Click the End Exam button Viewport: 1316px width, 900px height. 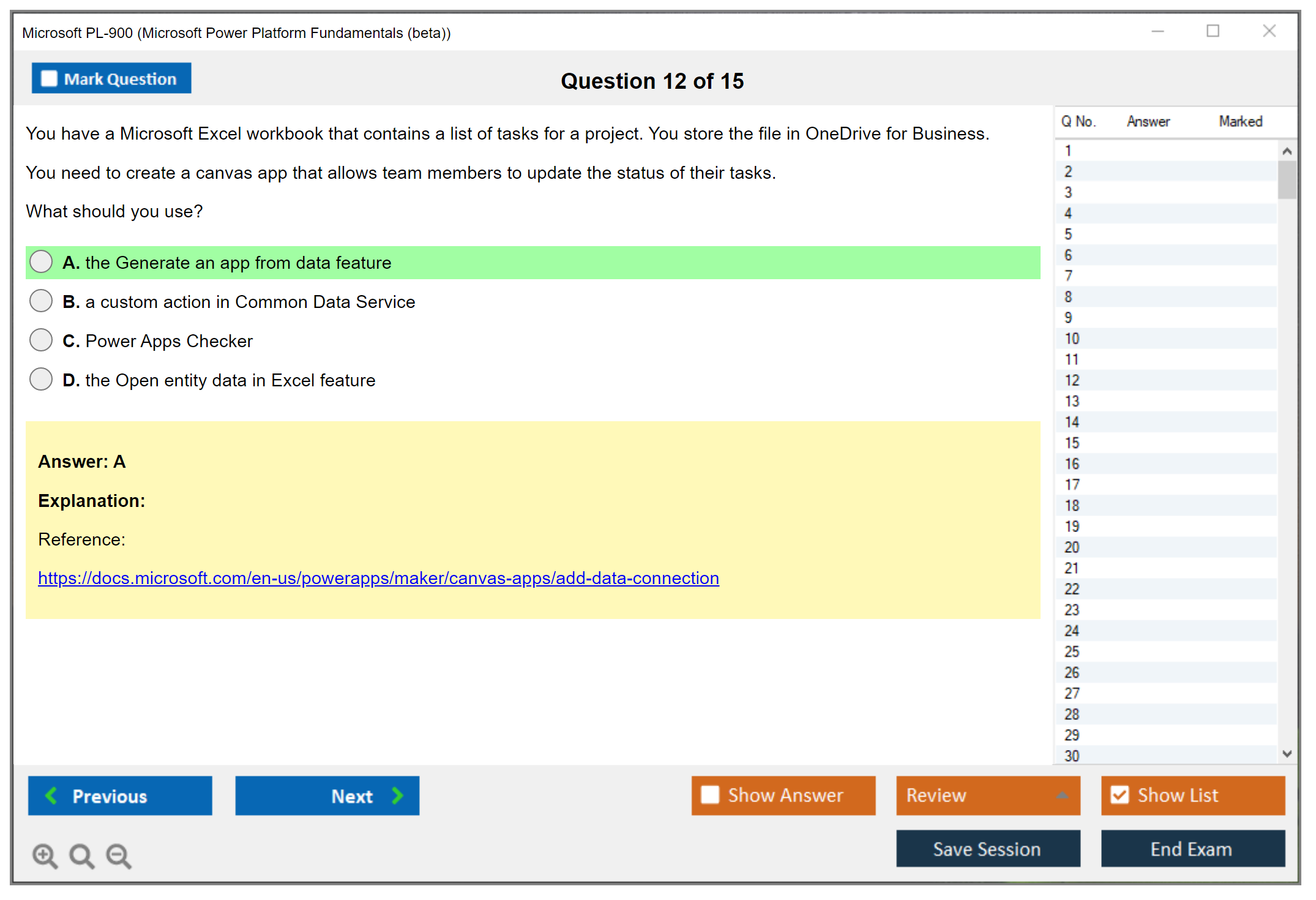point(1192,849)
